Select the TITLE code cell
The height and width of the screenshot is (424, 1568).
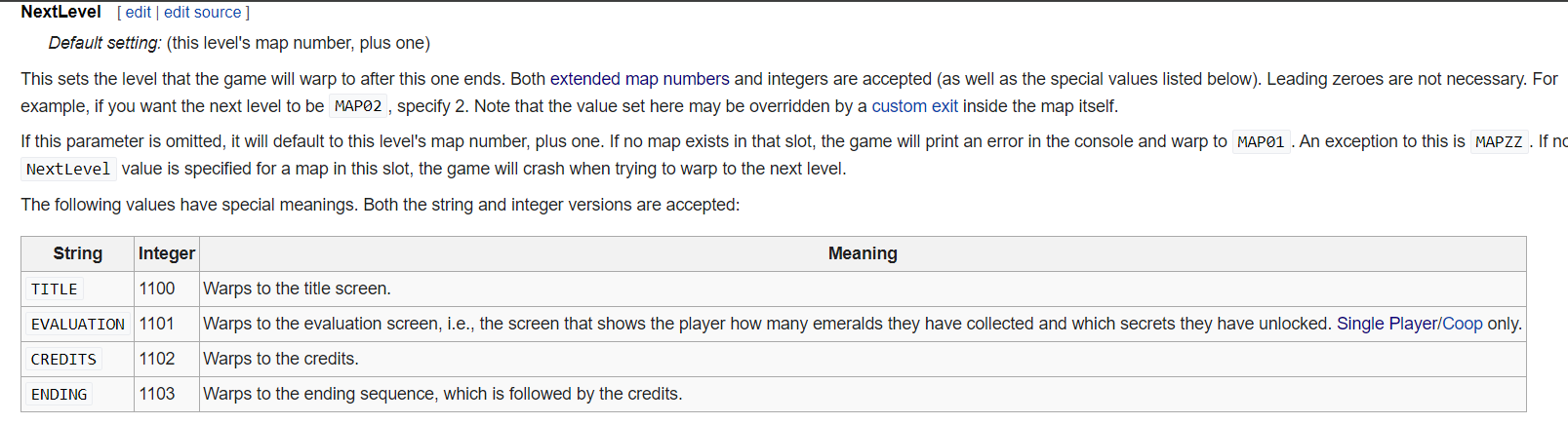point(54,289)
